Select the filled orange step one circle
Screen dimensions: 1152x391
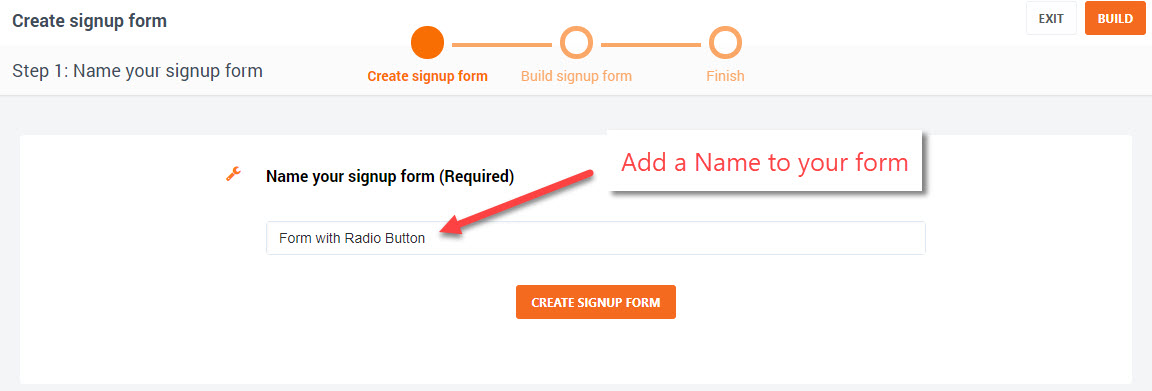(x=428, y=43)
